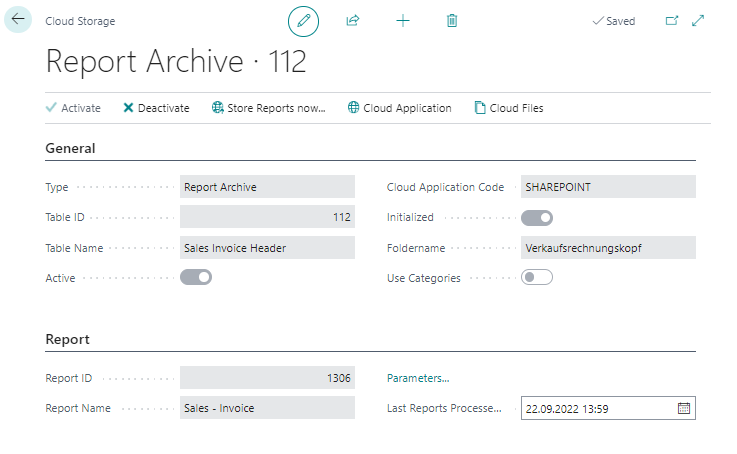The image size is (737, 454).
Task: Click the Saved status indicator
Action: [614, 21]
